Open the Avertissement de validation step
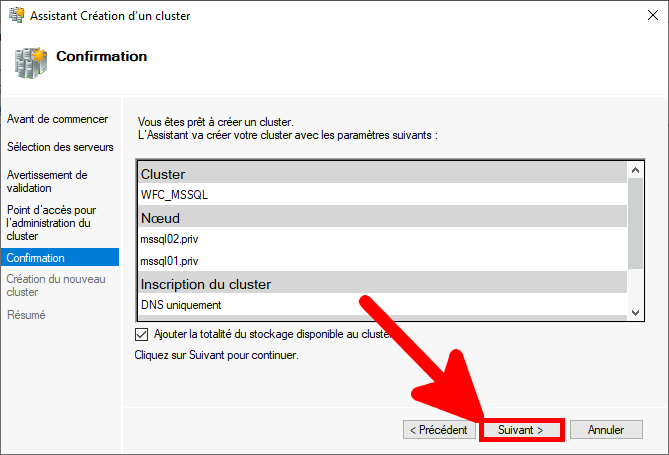The width and height of the screenshot is (669, 455). (47, 181)
